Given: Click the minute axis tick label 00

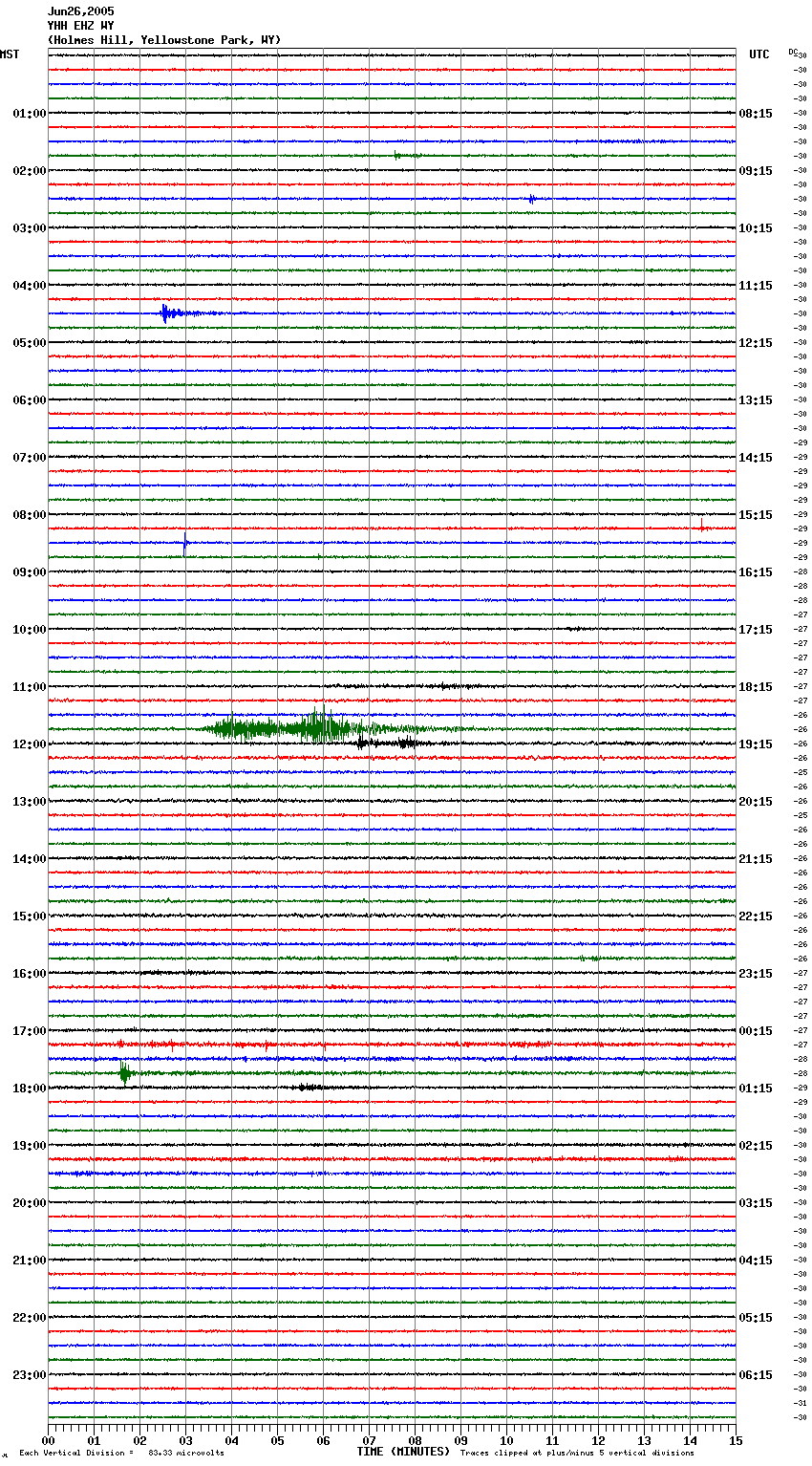Looking at the screenshot, I should pyautogui.click(x=48, y=1441).
